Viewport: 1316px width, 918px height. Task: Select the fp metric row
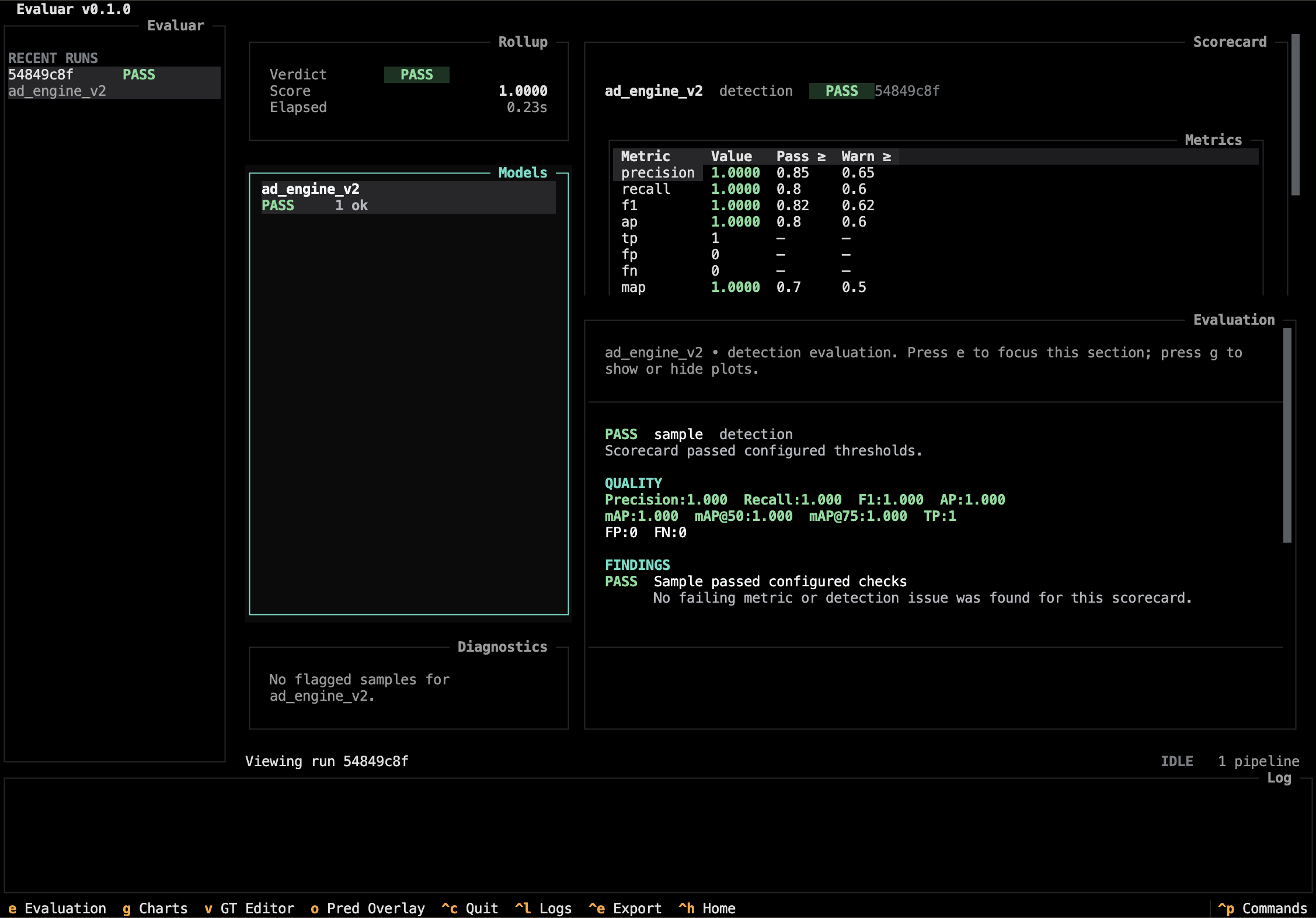pos(935,255)
